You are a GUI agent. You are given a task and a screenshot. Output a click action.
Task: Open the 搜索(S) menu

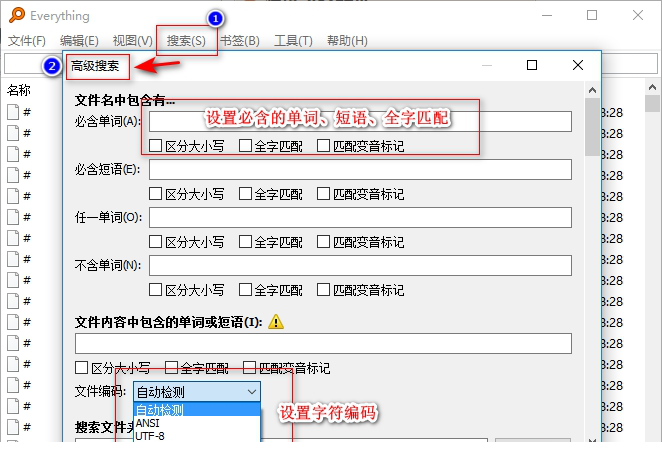pyautogui.click(x=186, y=41)
